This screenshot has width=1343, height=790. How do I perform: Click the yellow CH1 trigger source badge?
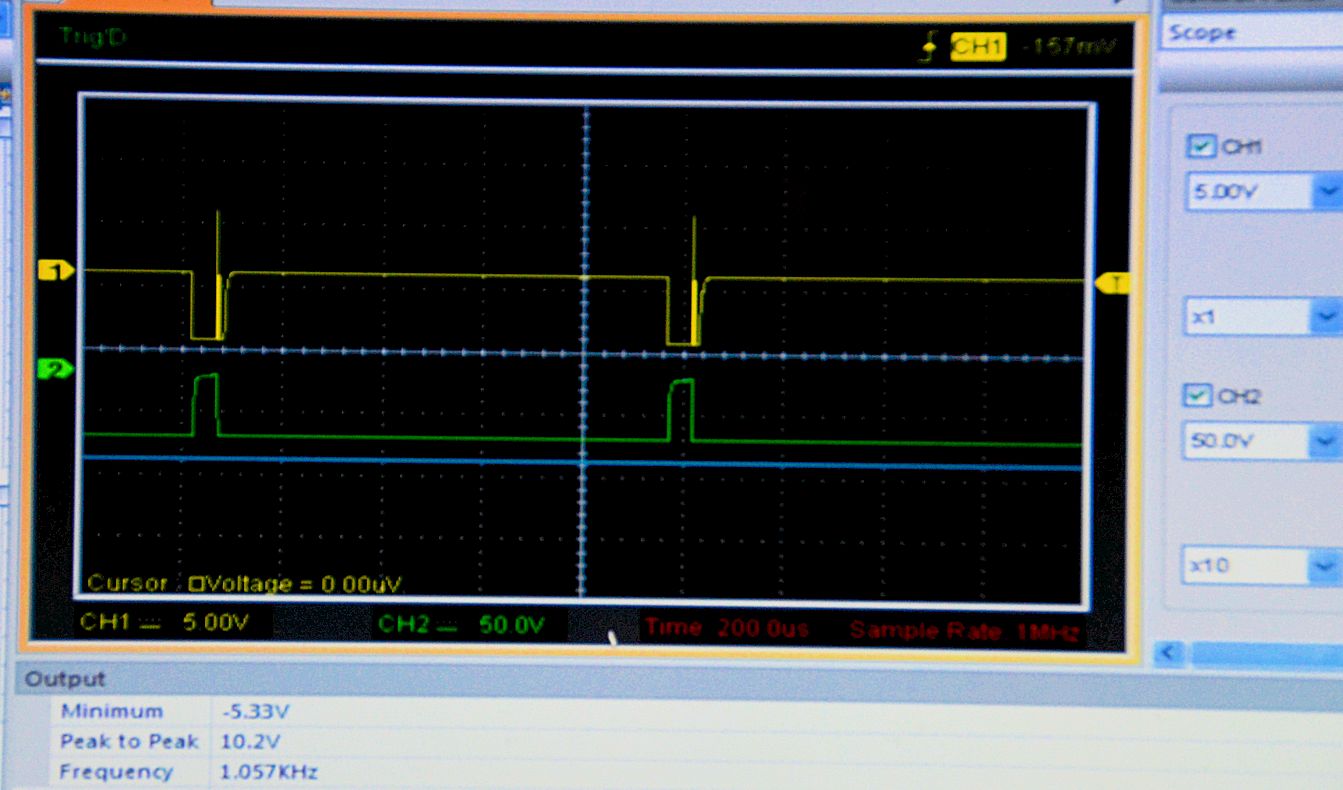coord(978,47)
